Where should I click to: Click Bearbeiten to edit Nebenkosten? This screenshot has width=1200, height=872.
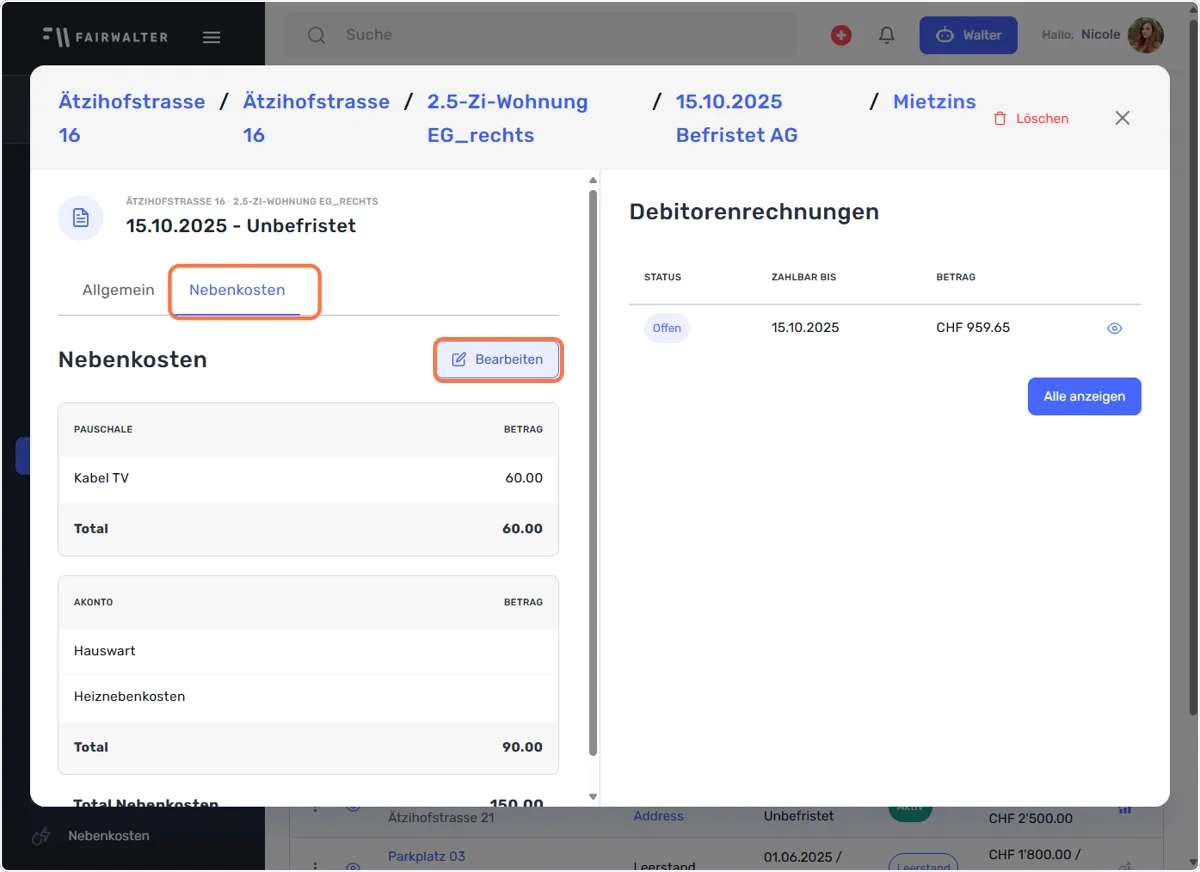pos(497,359)
